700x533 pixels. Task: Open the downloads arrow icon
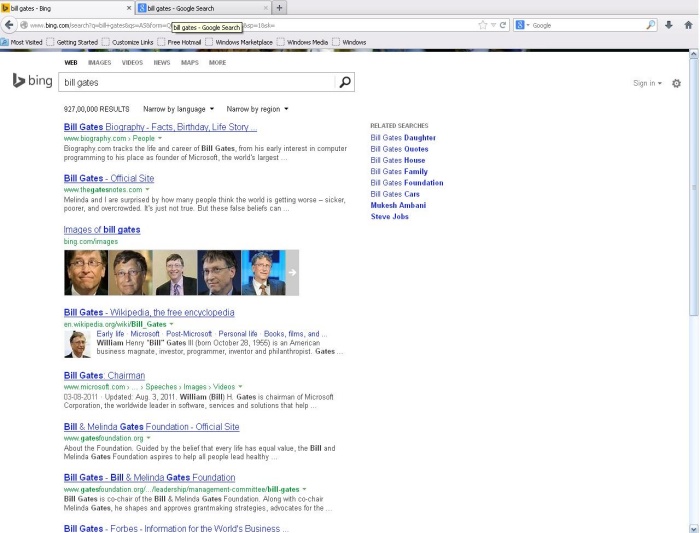click(x=669, y=25)
